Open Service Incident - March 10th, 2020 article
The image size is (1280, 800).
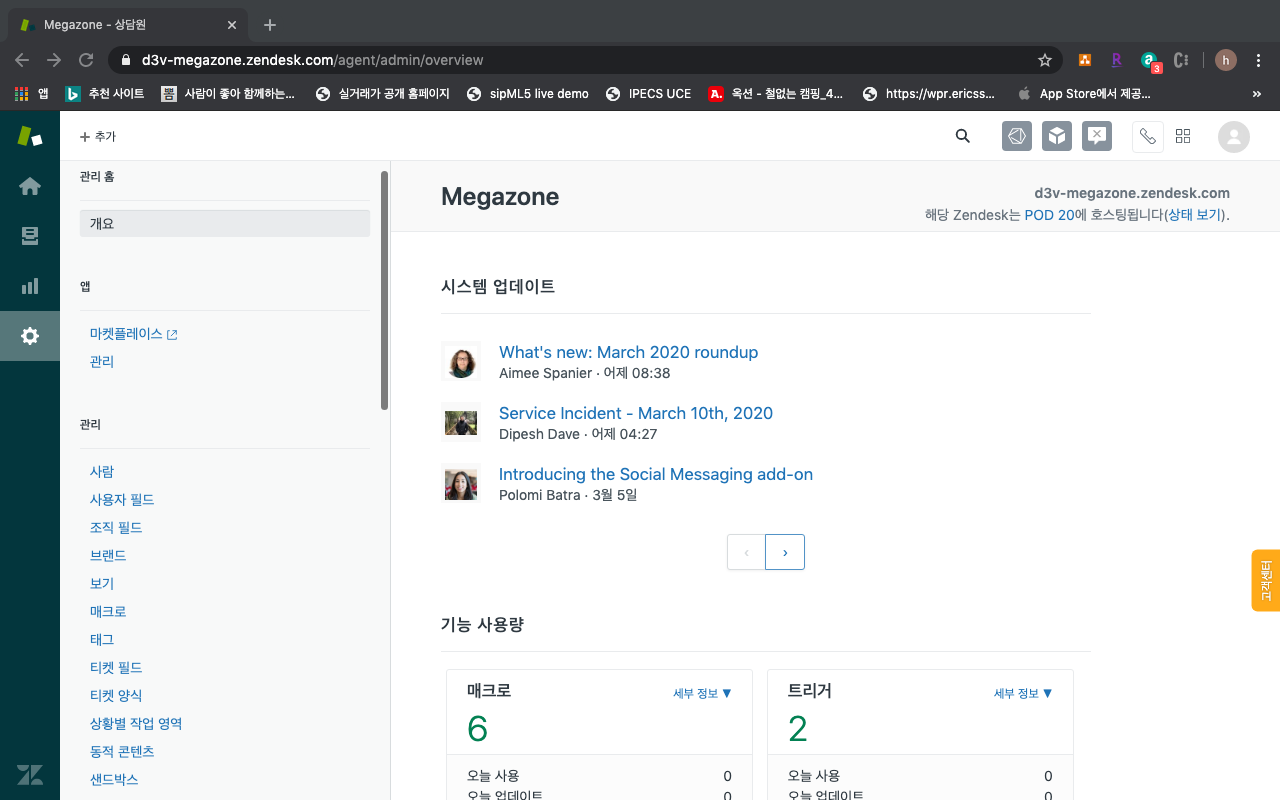pyautogui.click(x=636, y=413)
